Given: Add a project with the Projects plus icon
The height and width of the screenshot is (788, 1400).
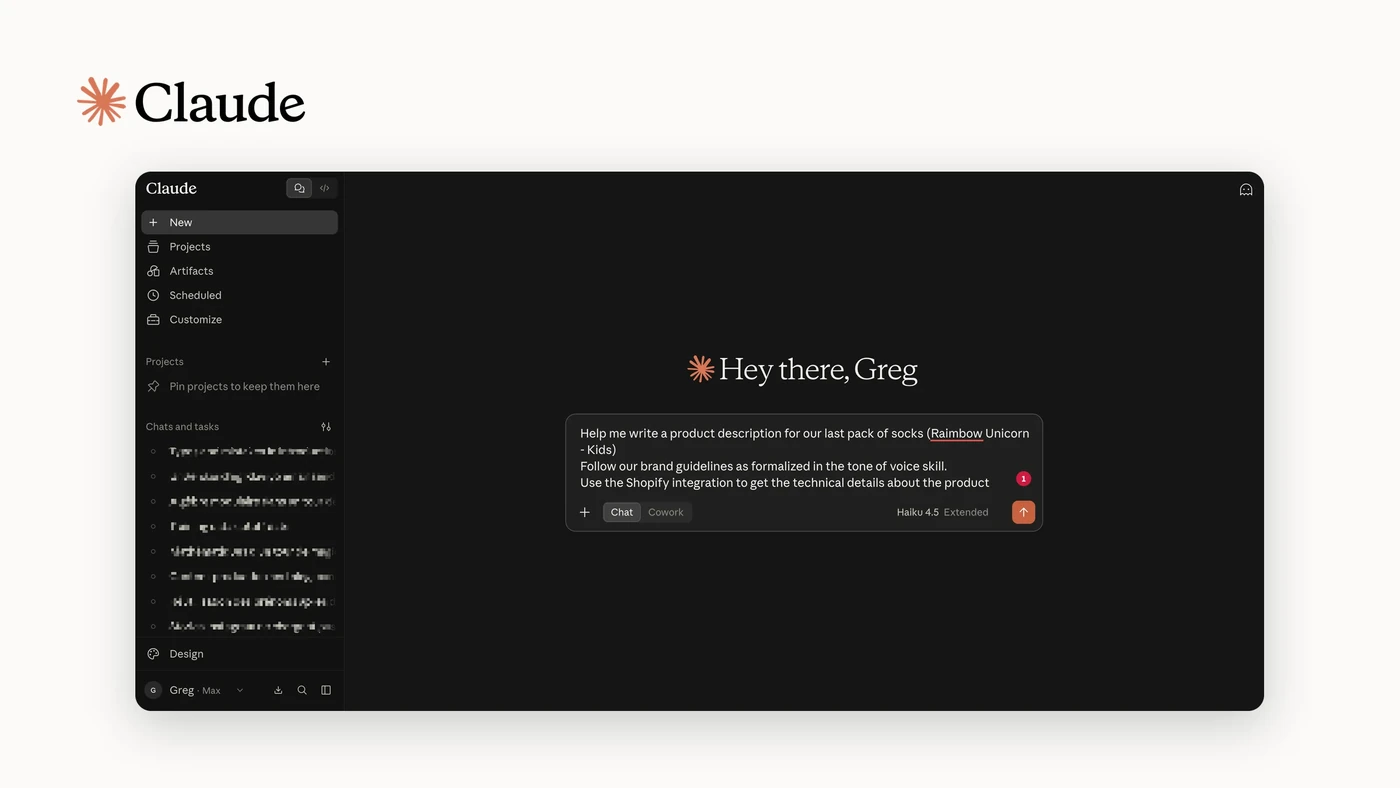Looking at the screenshot, I should tap(326, 362).
